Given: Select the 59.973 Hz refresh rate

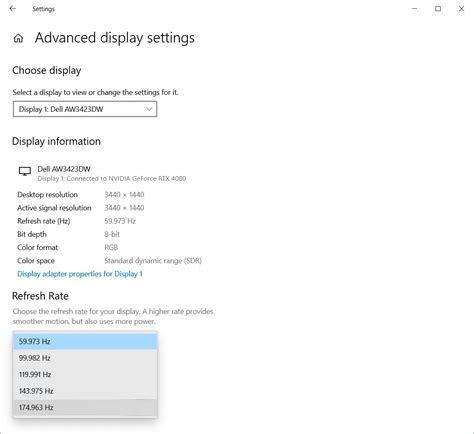Looking at the screenshot, I should click(x=85, y=341).
